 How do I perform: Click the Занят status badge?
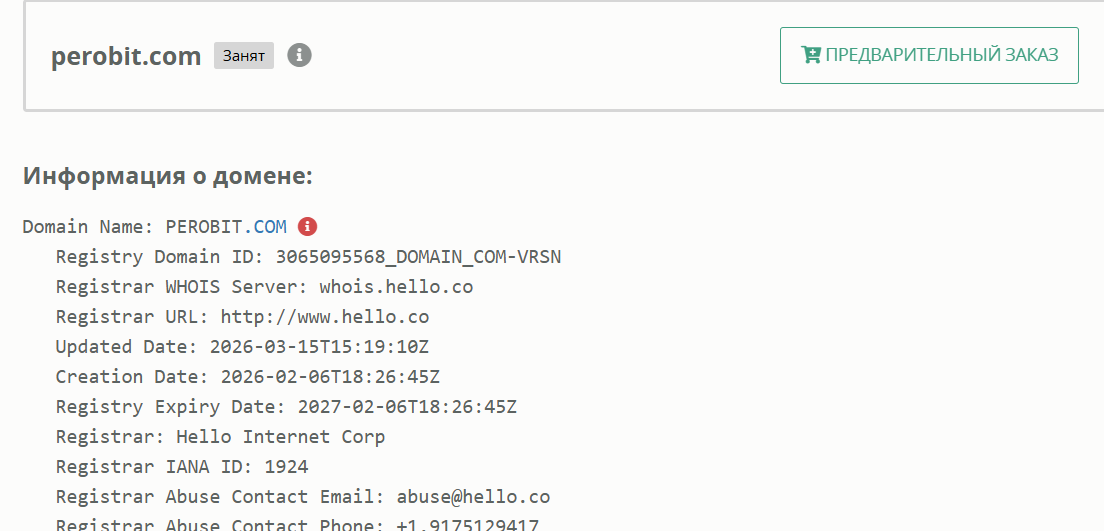[x=244, y=56]
